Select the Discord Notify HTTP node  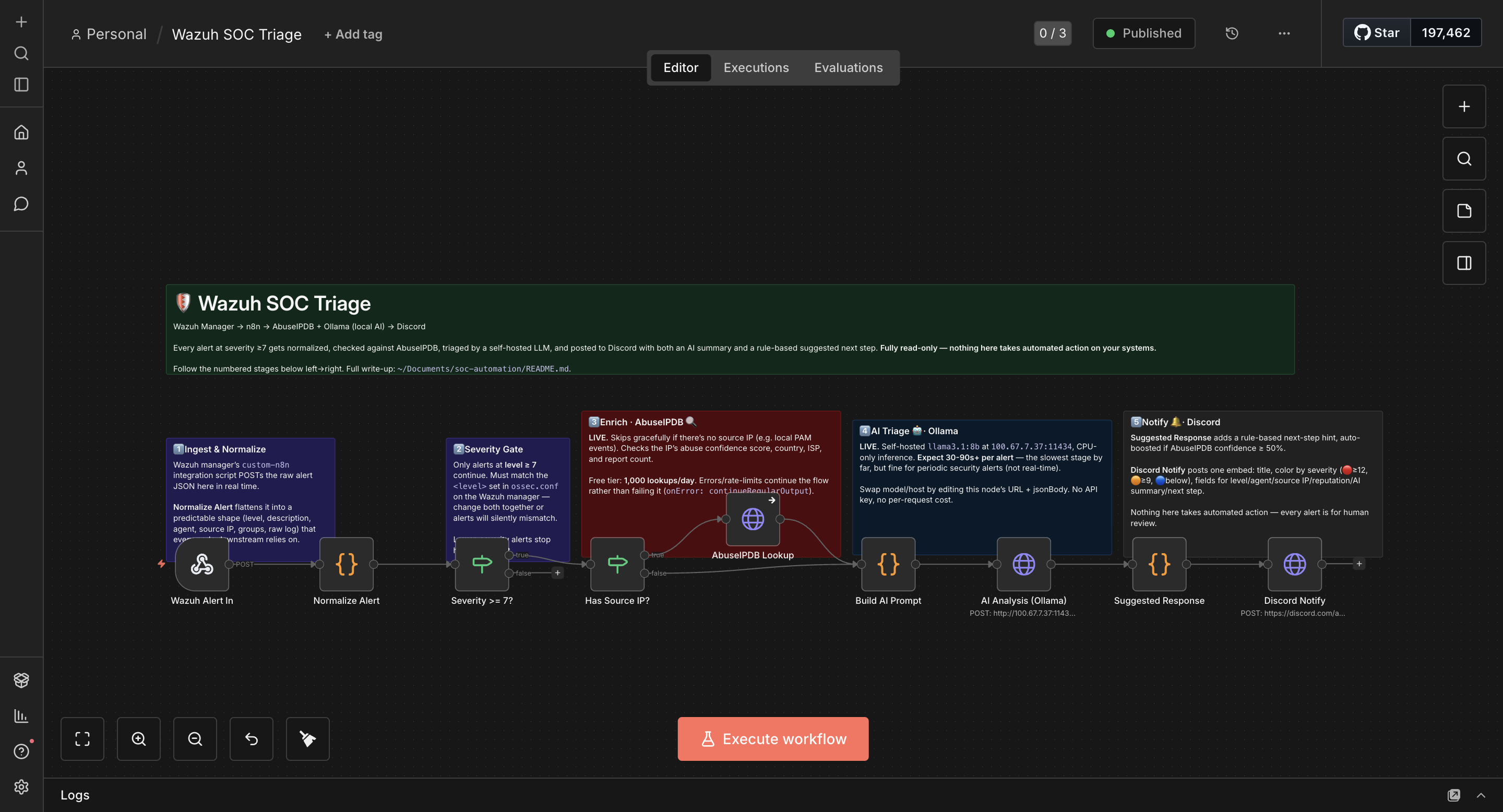[x=1294, y=564]
